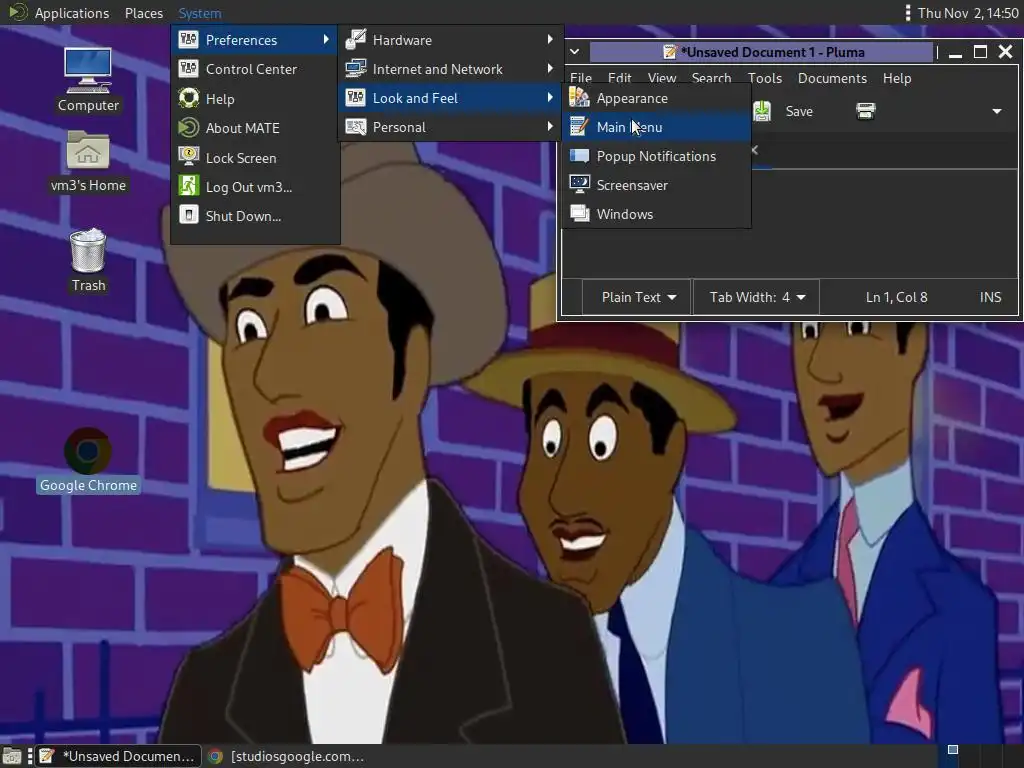
Task: Open the Places menu
Action: pyautogui.click(x=144, y=13)
